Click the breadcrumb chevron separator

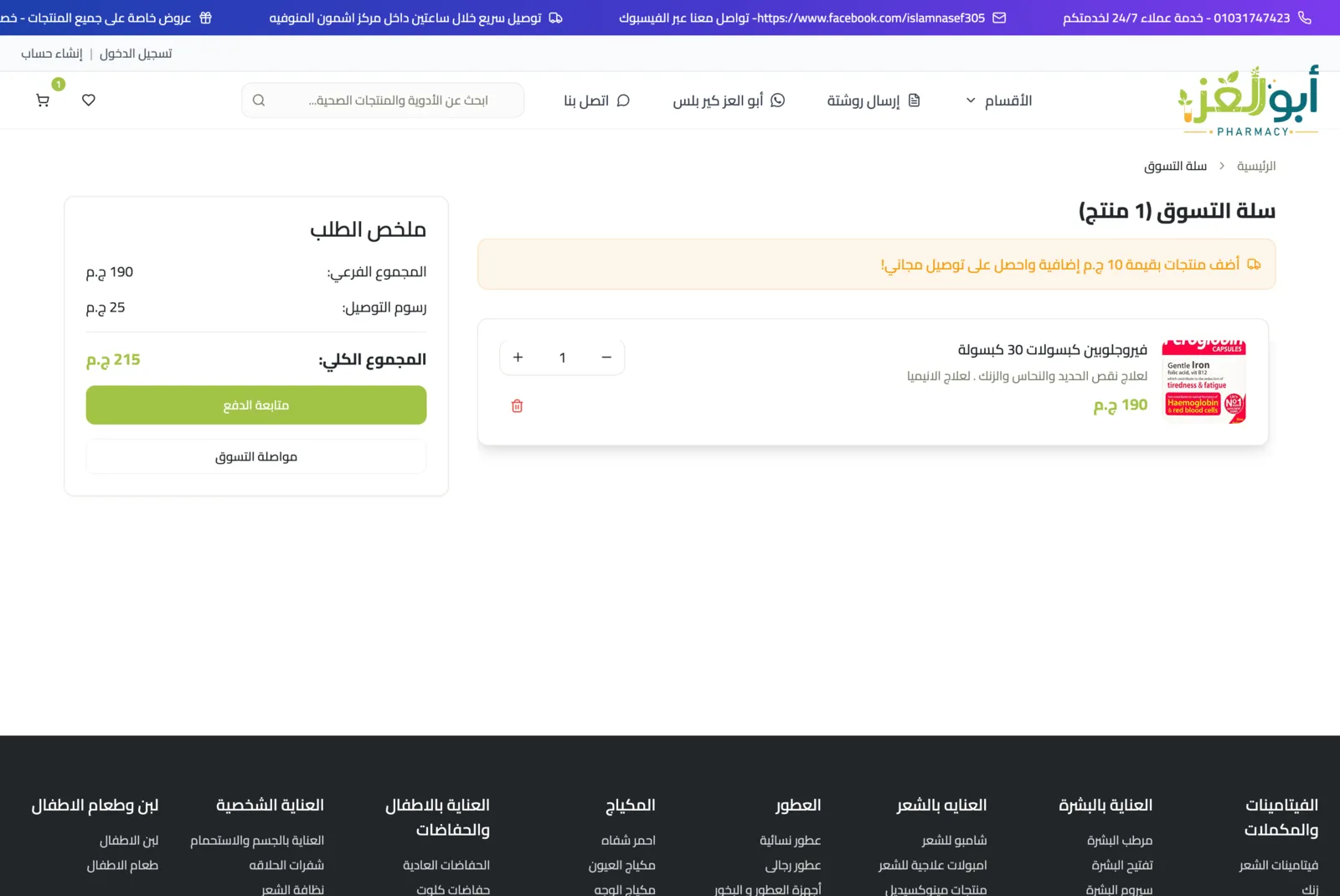(x=1222, y=166)
